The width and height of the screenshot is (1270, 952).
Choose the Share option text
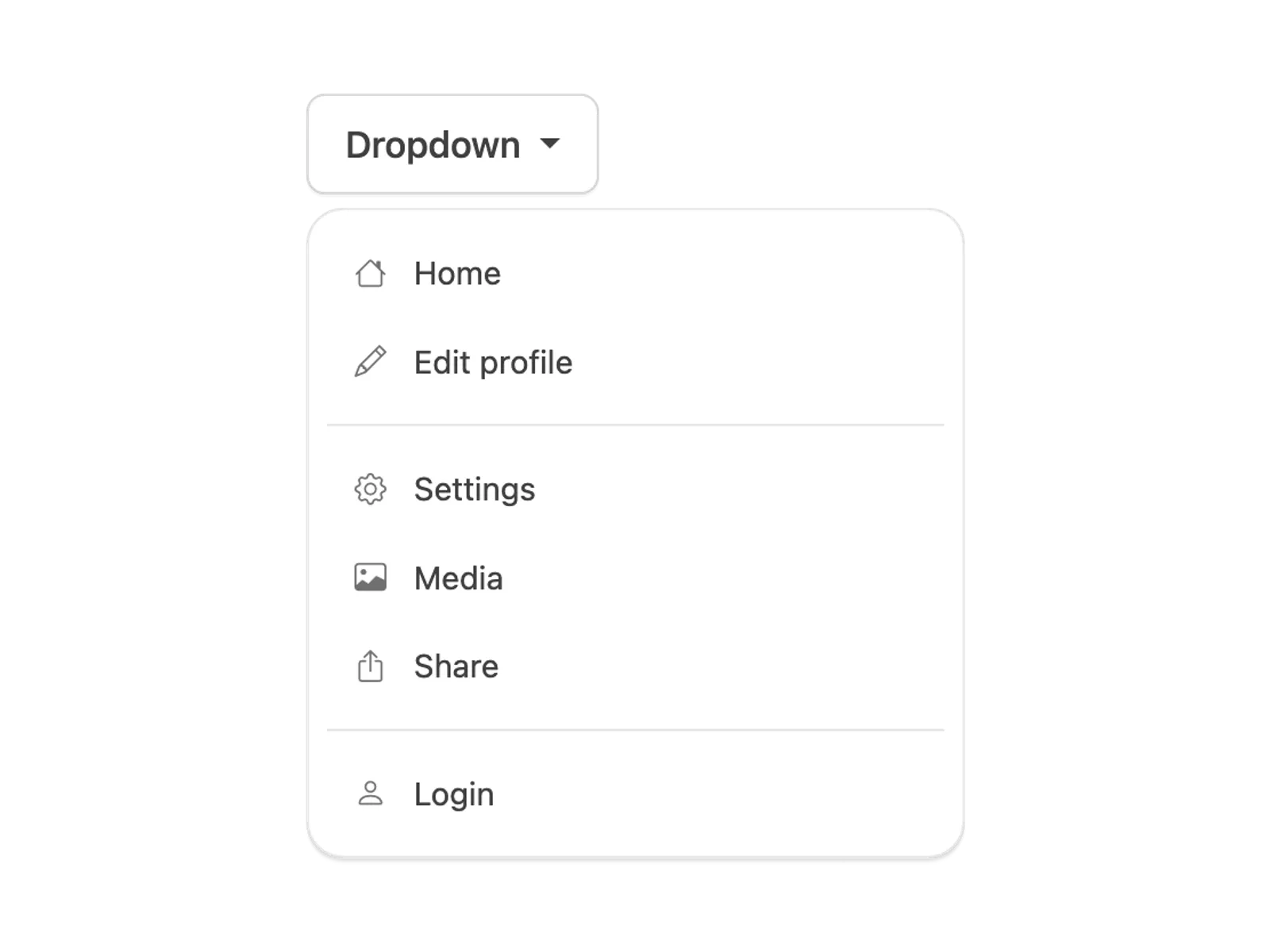[456, 666]
